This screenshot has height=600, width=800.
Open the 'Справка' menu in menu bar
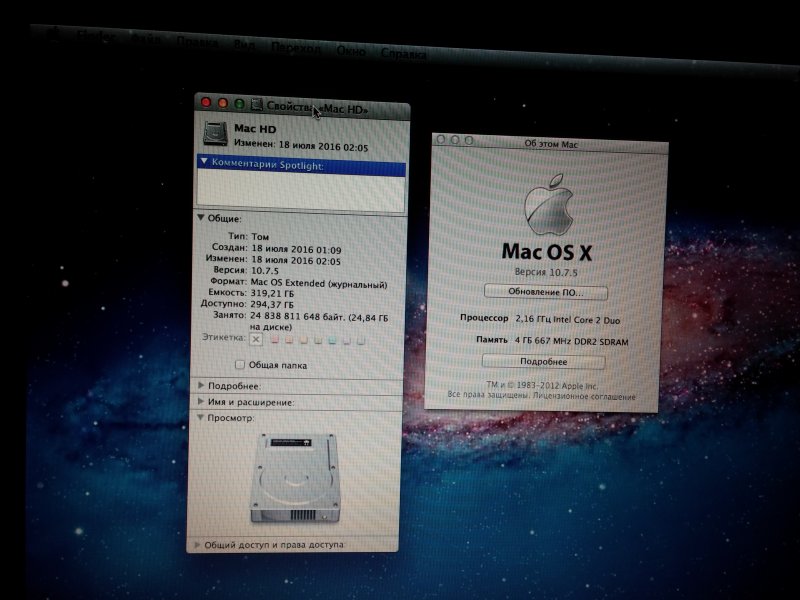coord(403,53)
